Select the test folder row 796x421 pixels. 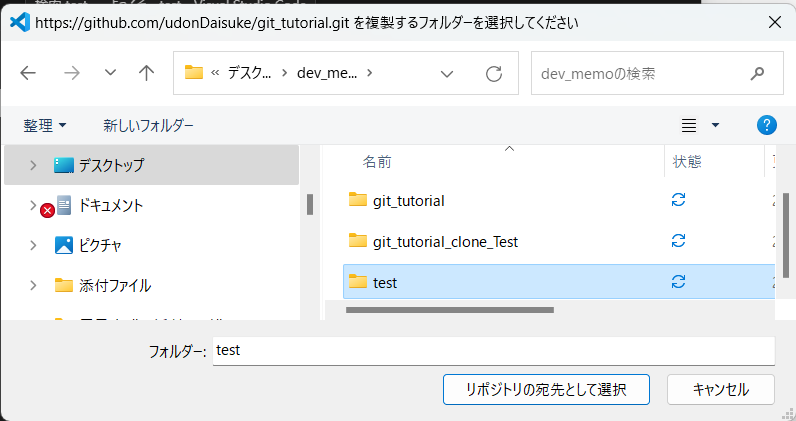(559, 281)
